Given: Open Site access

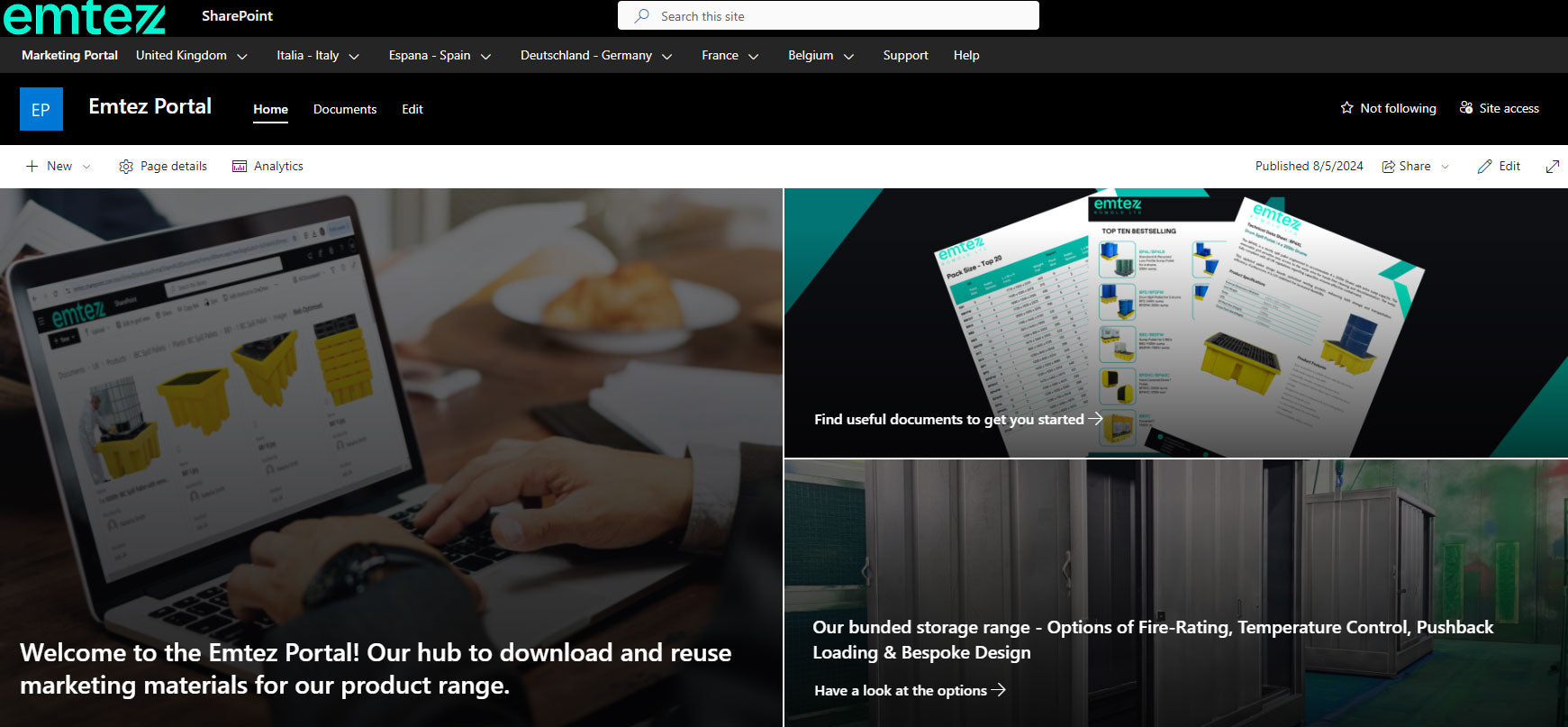Looking at the screenshot, I should click(1499, 108).
